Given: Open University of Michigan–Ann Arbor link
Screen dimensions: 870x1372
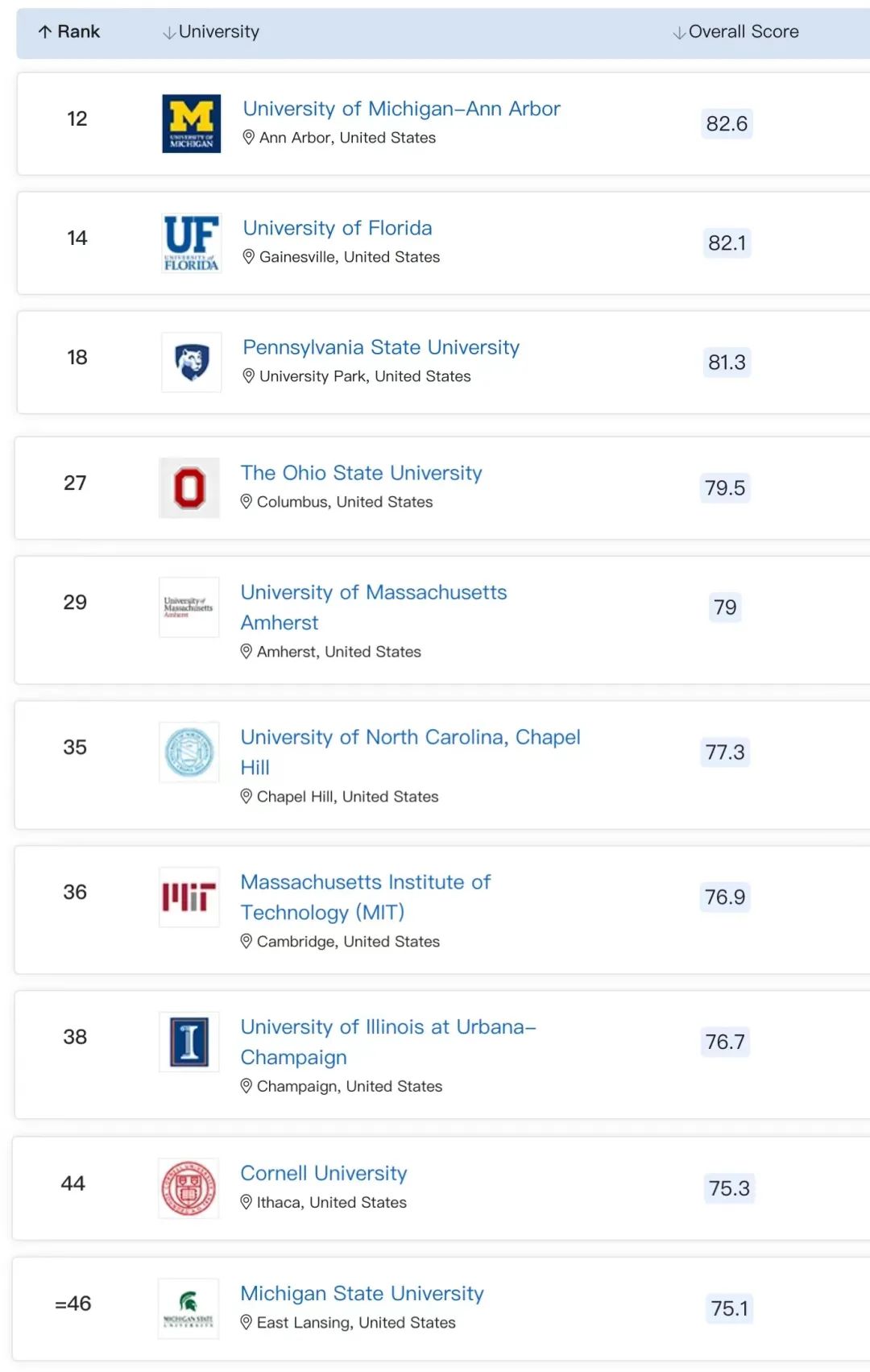Looking at the screenshot, I should (401, 109).
